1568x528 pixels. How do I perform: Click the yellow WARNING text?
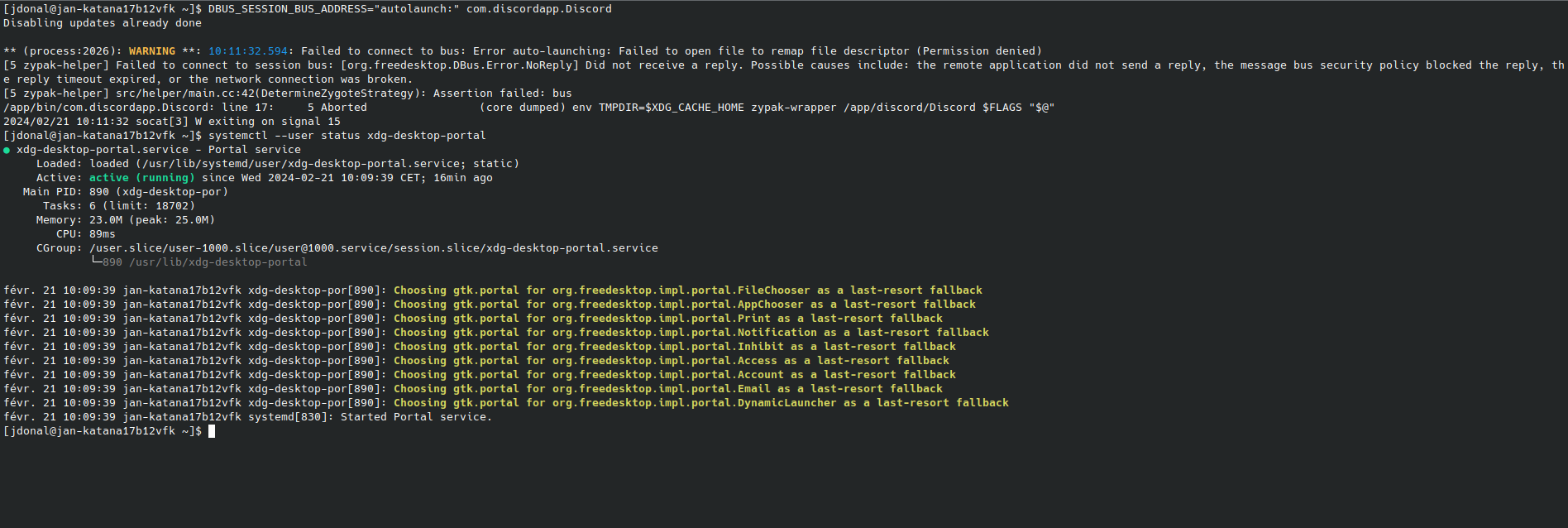(152, 51)
